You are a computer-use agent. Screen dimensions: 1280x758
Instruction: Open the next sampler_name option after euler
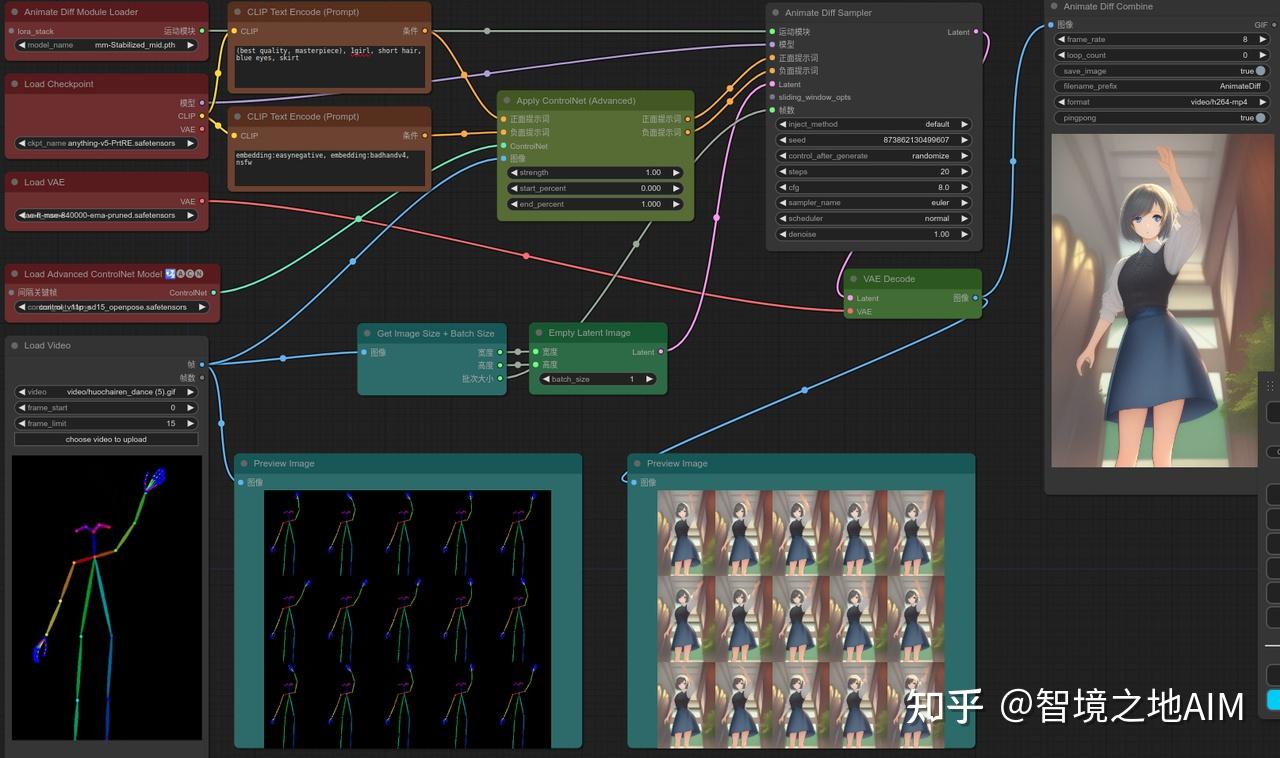pyautogui.click(x=963, y=202)
